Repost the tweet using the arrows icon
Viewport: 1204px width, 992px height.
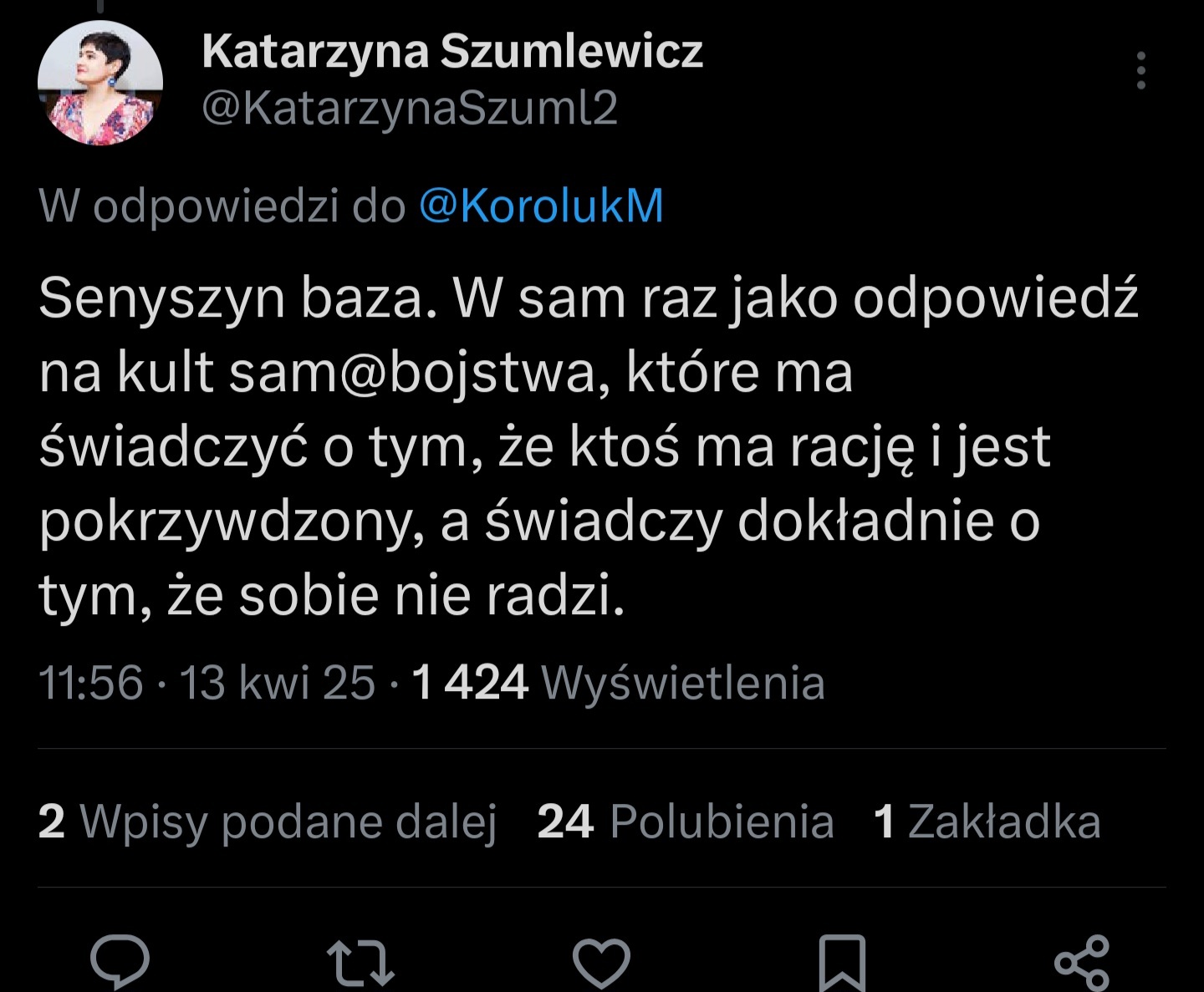point(360,963)
